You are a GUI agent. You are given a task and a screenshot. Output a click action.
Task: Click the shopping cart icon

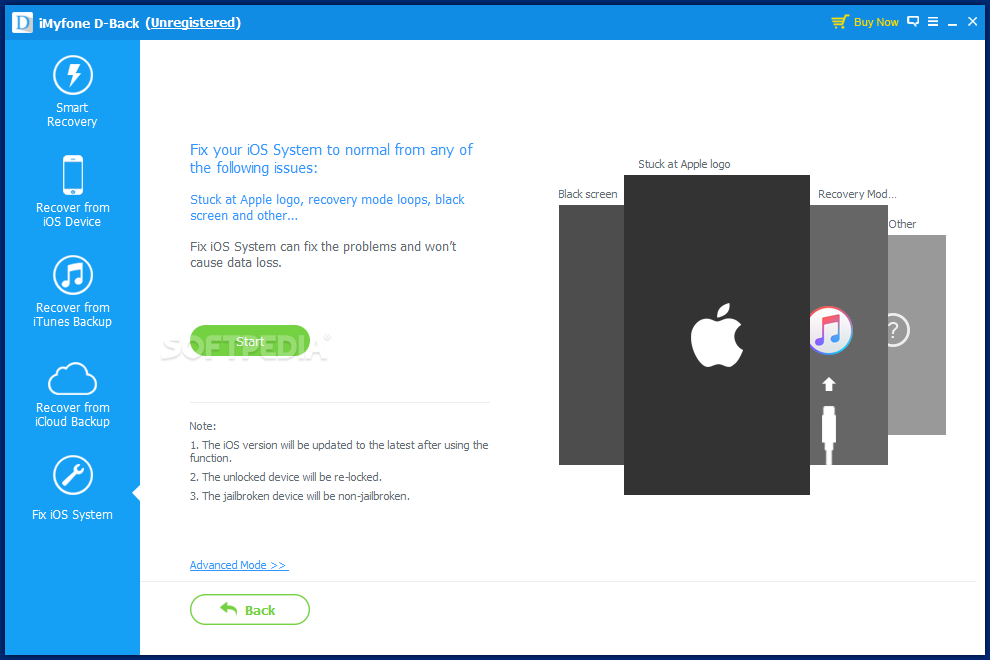(x=840, y=22)
